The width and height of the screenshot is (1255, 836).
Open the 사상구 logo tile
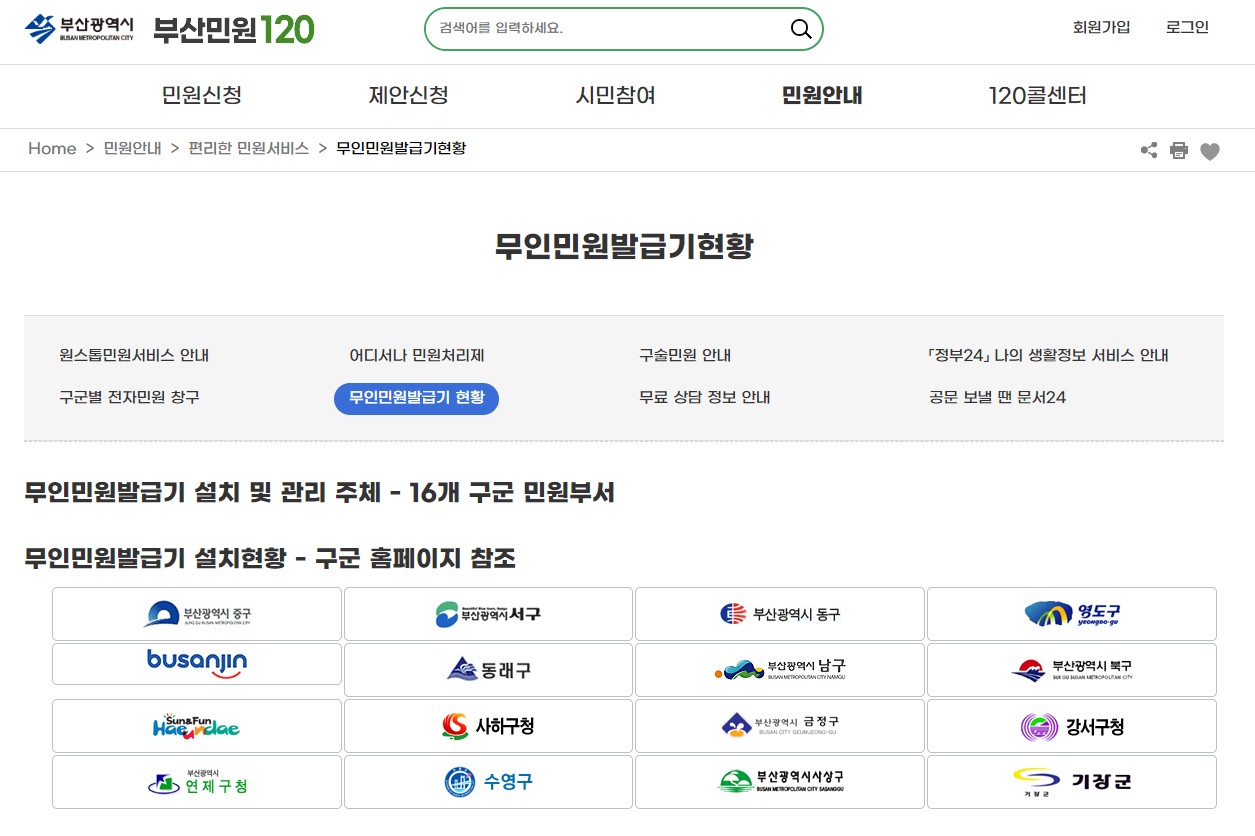tap(780, 782)
